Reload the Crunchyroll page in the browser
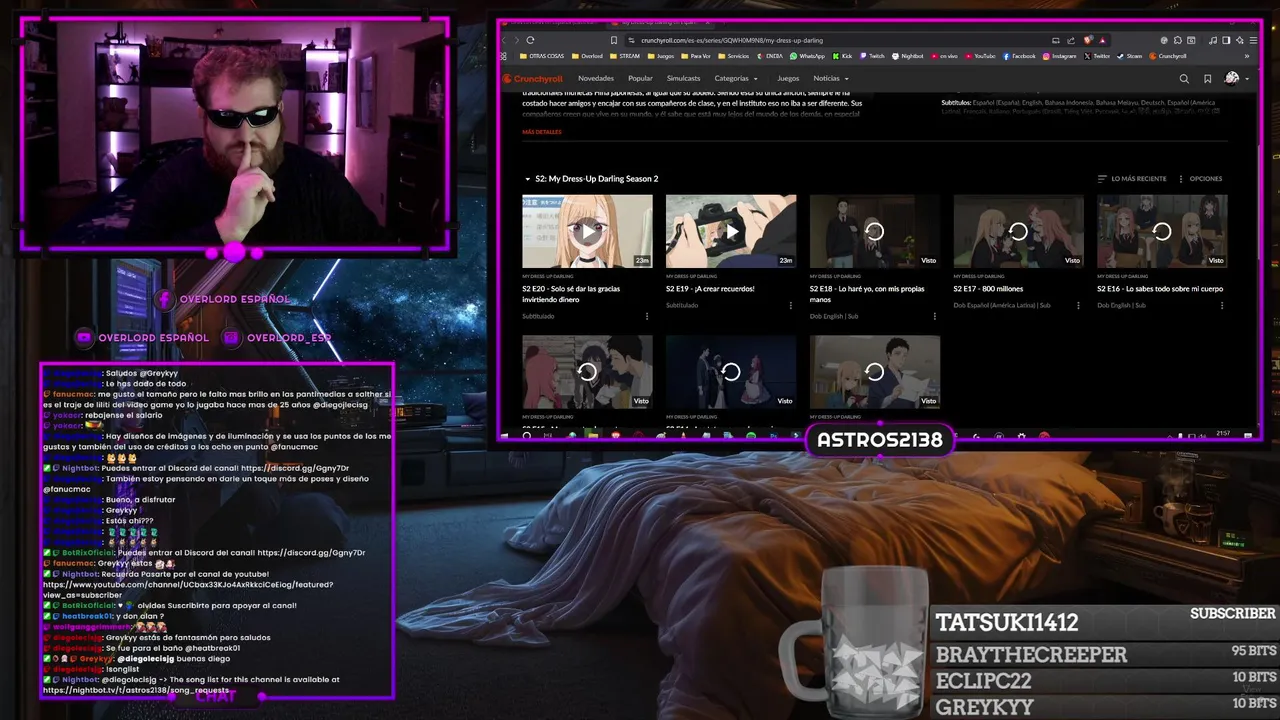Image resolution: width=1280 pixels, height=720 pixels. (530, 40)
